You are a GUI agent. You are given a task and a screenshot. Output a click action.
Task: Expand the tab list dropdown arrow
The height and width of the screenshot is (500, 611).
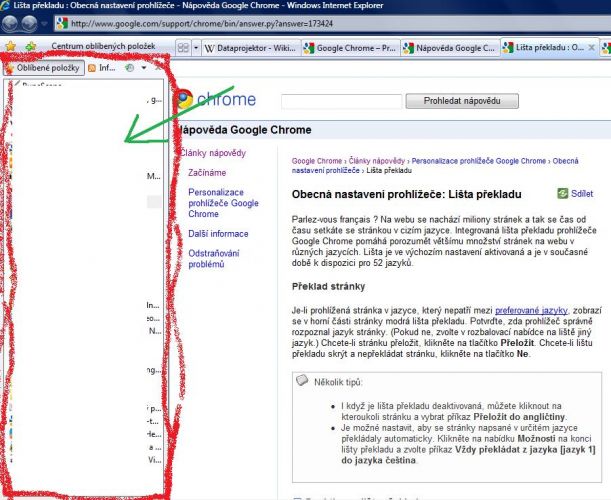pos(196,48)
